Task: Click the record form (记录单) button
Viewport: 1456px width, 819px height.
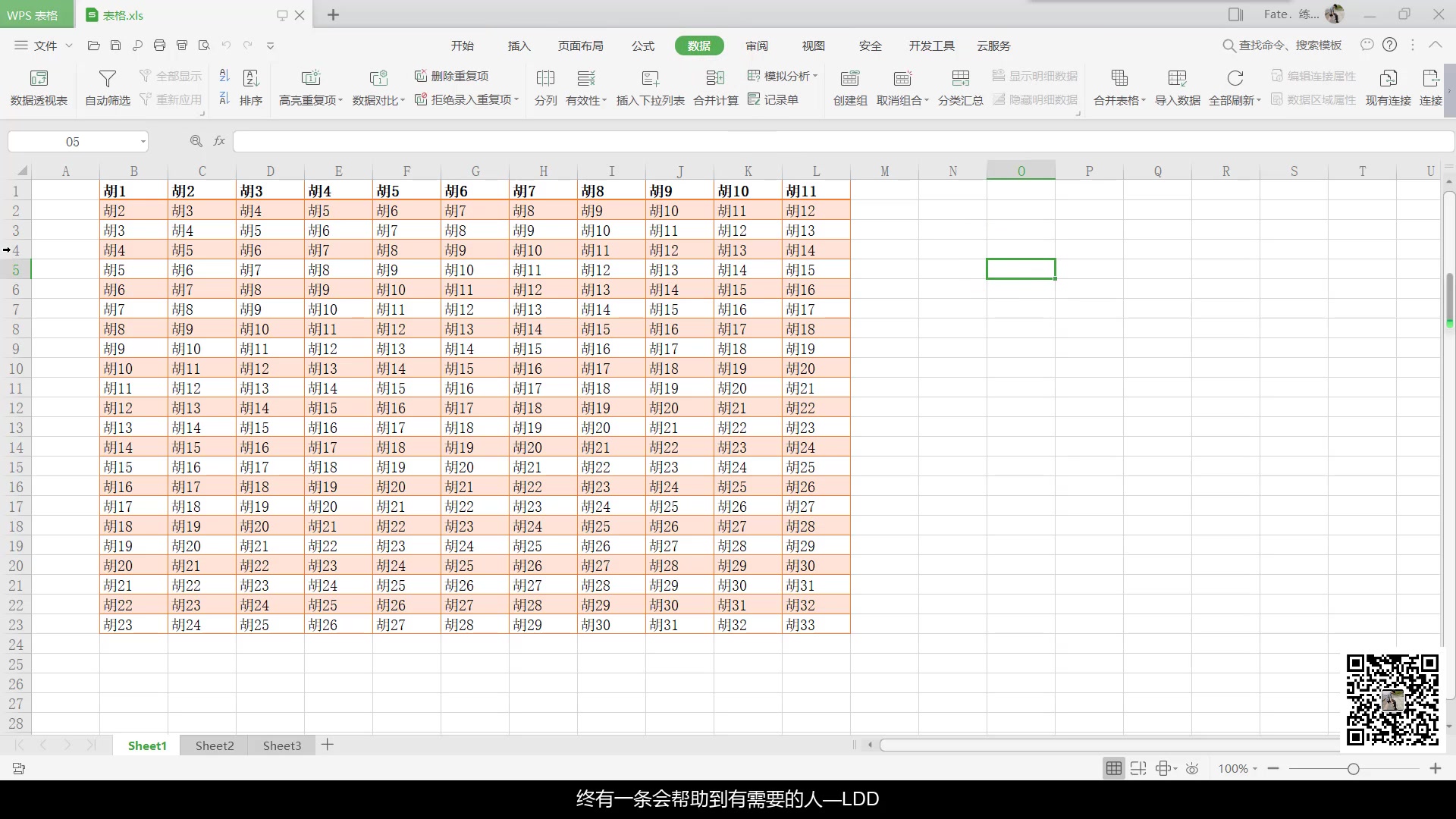Action: pos(773,99)
